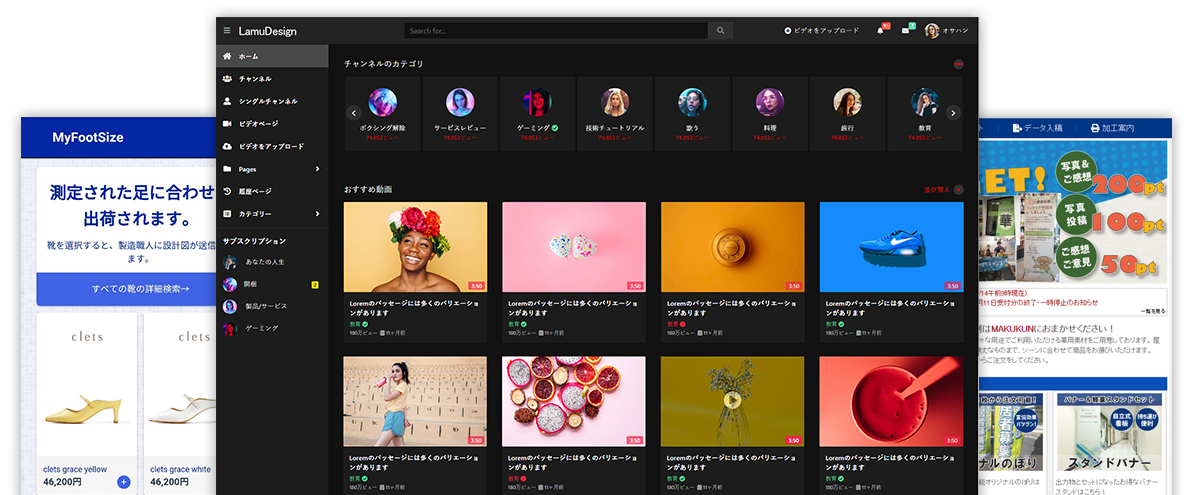Expand the Pages submenu arrow
This screenshot has width=1194, height=495.
[x=317, y=169]
